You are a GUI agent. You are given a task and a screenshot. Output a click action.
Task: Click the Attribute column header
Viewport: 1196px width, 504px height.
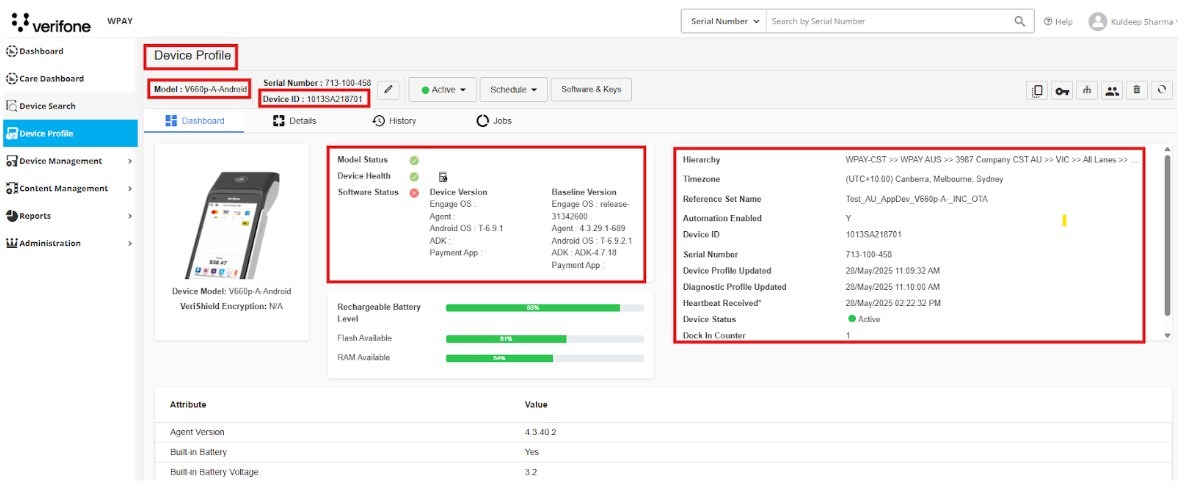coord(188,405)
